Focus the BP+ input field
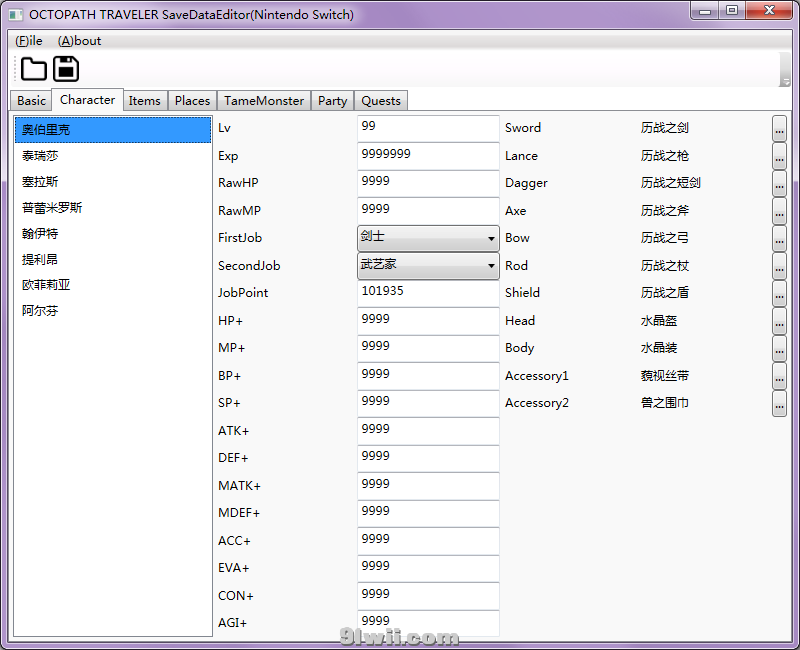This screenshot has height=650, width=800. [x=428, y=376]
